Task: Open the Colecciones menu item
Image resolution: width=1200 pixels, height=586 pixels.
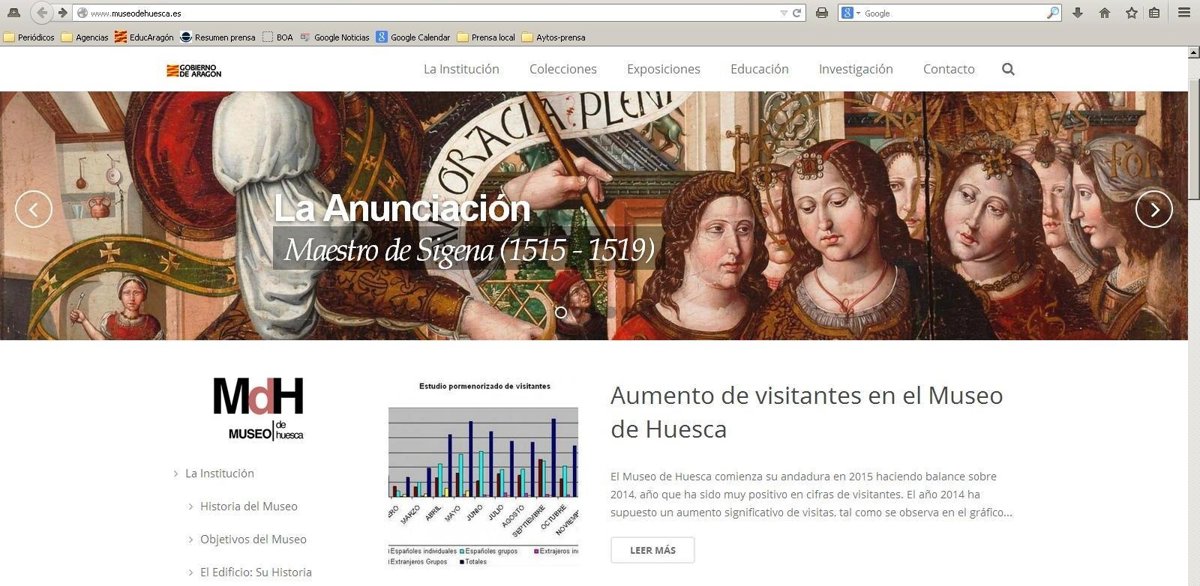Action: pos(563,69)
